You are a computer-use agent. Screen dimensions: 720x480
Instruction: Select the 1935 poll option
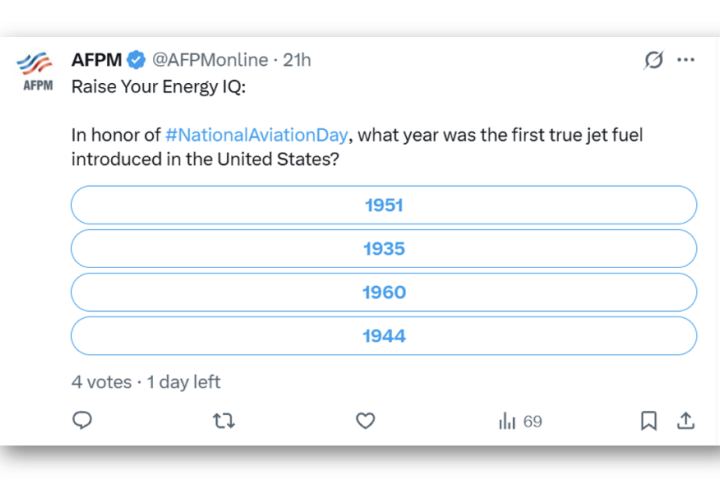pyautogui.click(x=384, y=249)
